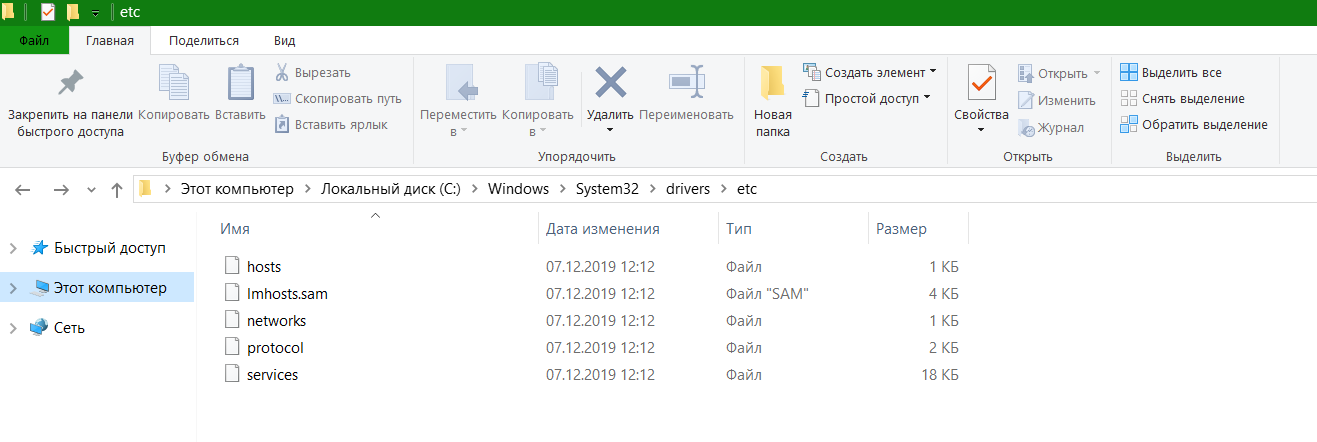
Task: Expand Сеть tree node
Action: click(13, 328)
